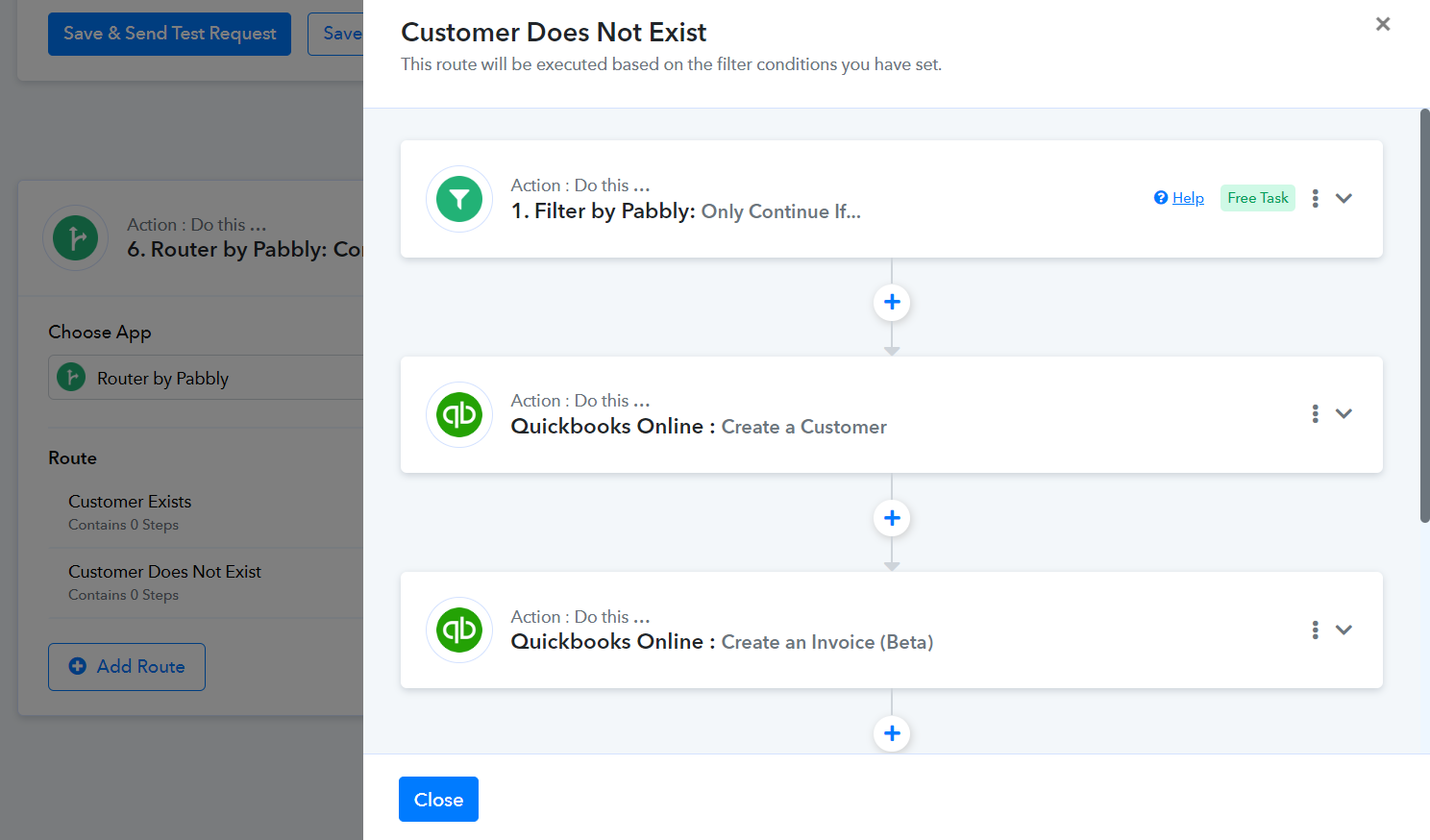Click Save & Send Test Request
Viewport: 1430px width, 840px height.
point(169,34)
